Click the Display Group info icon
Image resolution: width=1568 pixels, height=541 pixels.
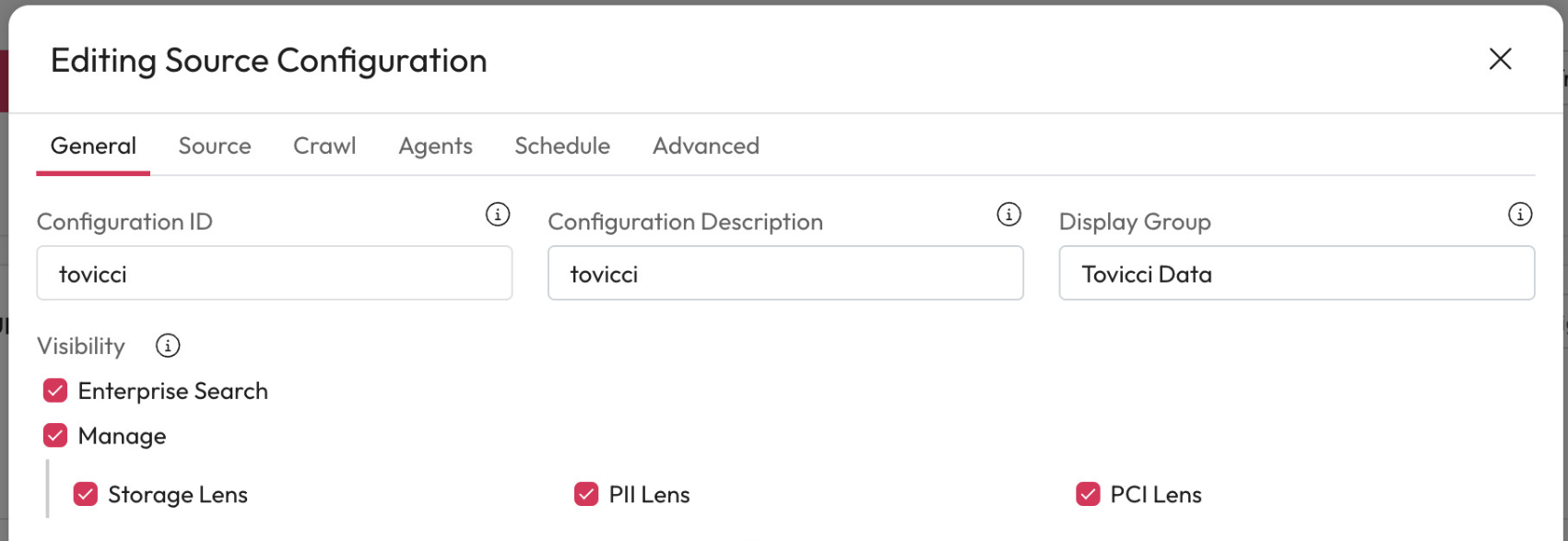(x=1519, y=215)
